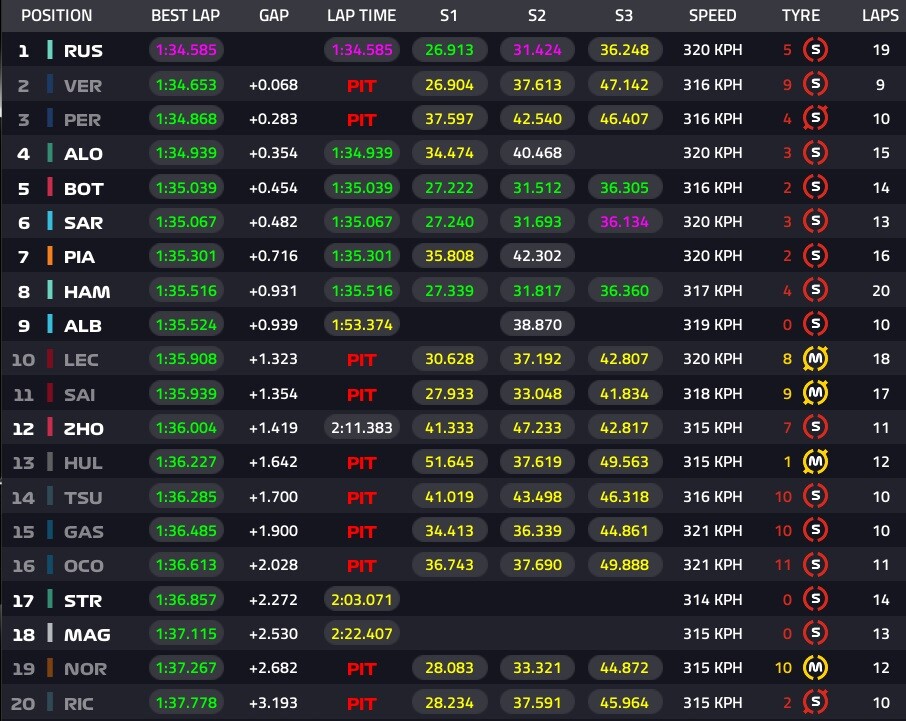Image resolution: width=906 pixels, height=721 pixels.
Task: Click Albon's lap time 1:53.374
Action: [361, 325]
